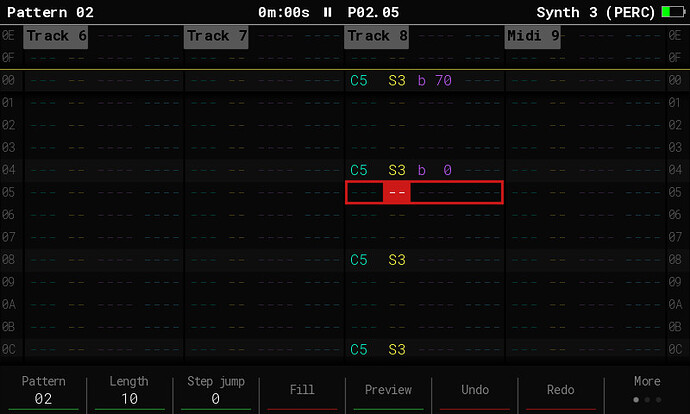Click Redo in the bottom bar

click(560, 390)
